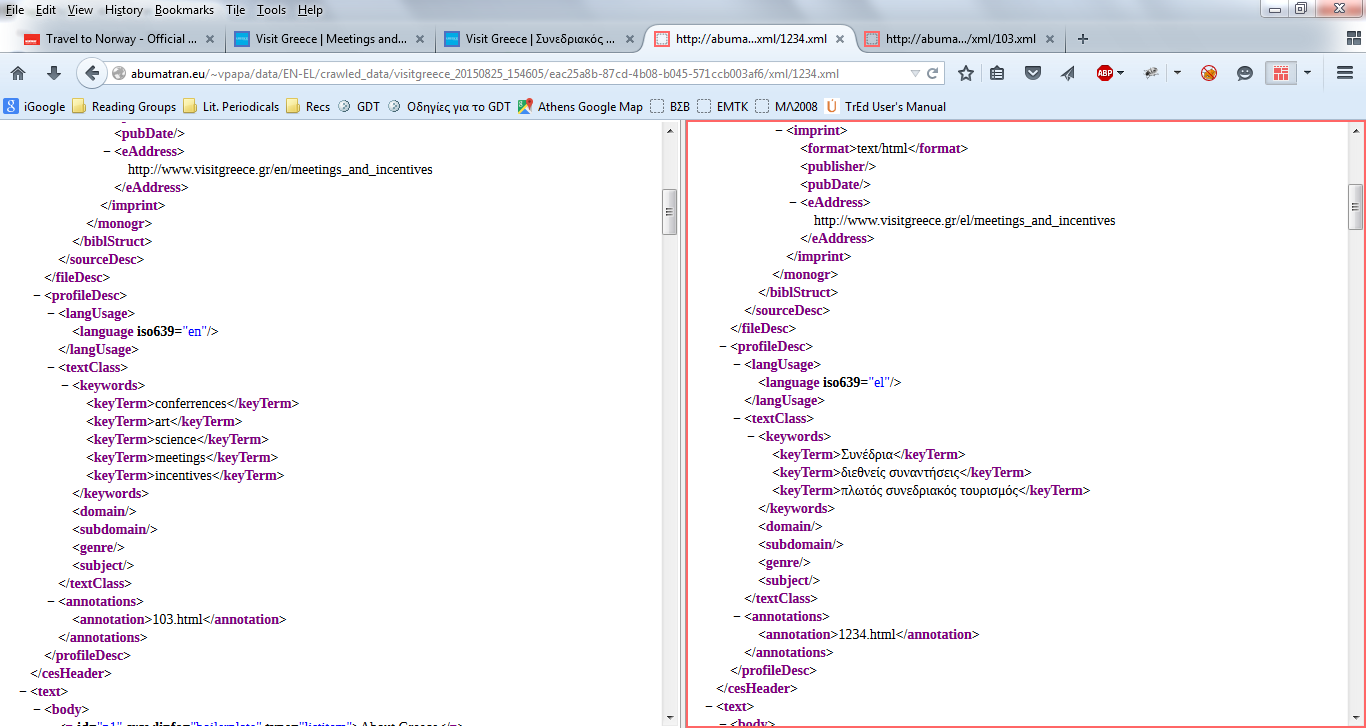Viewport: 1366px width, 728px height.
Task: Close the Travel to Norway tab
Action: tap(210, 39)
